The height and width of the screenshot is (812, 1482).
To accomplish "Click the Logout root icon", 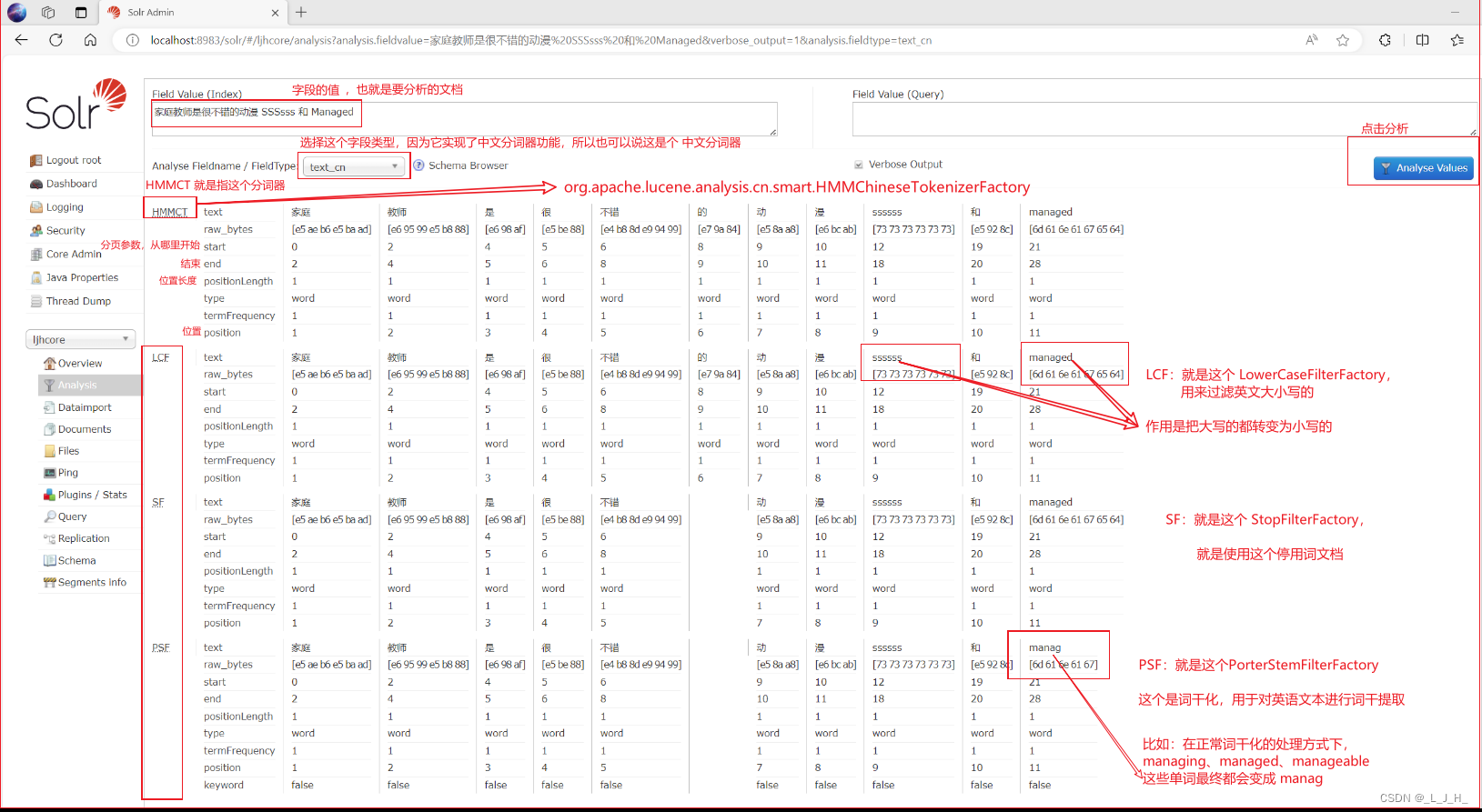I will tap(36, 160).
